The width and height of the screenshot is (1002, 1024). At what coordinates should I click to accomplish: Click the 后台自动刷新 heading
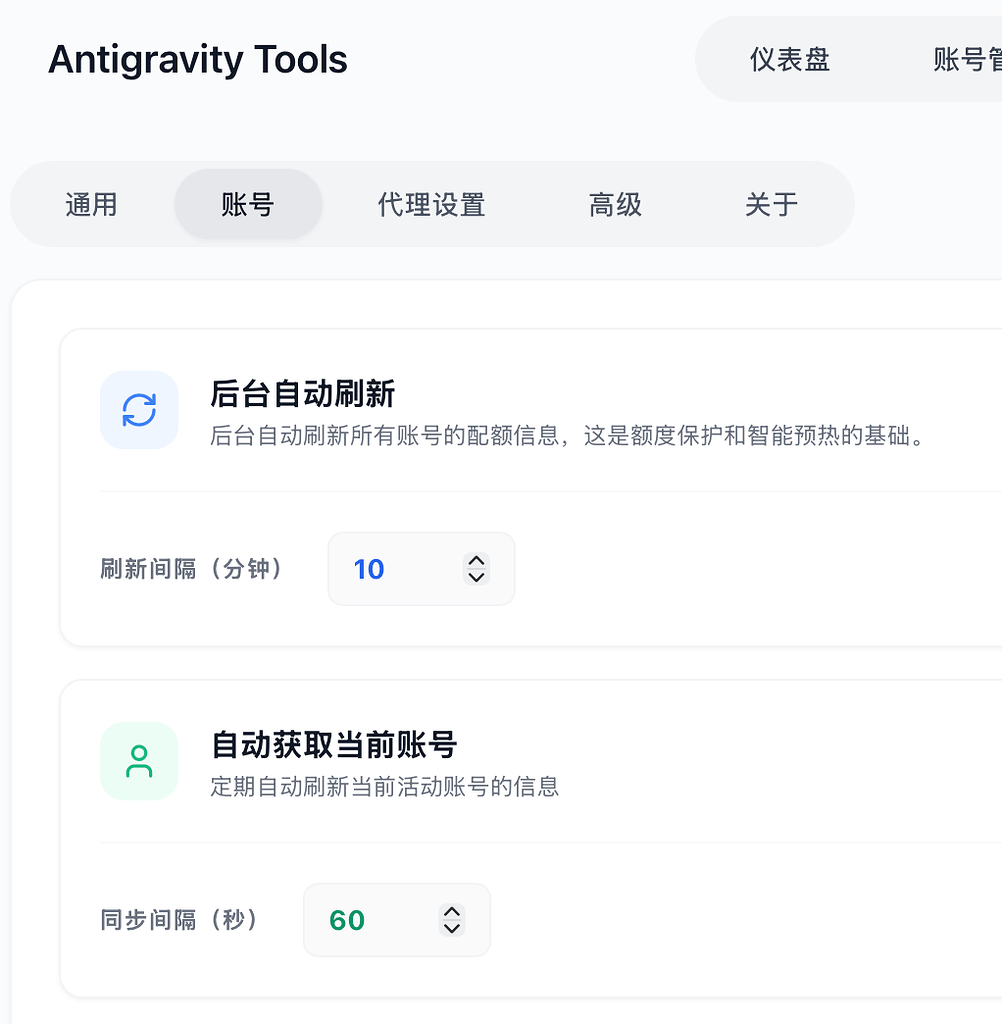pos(302,394)
